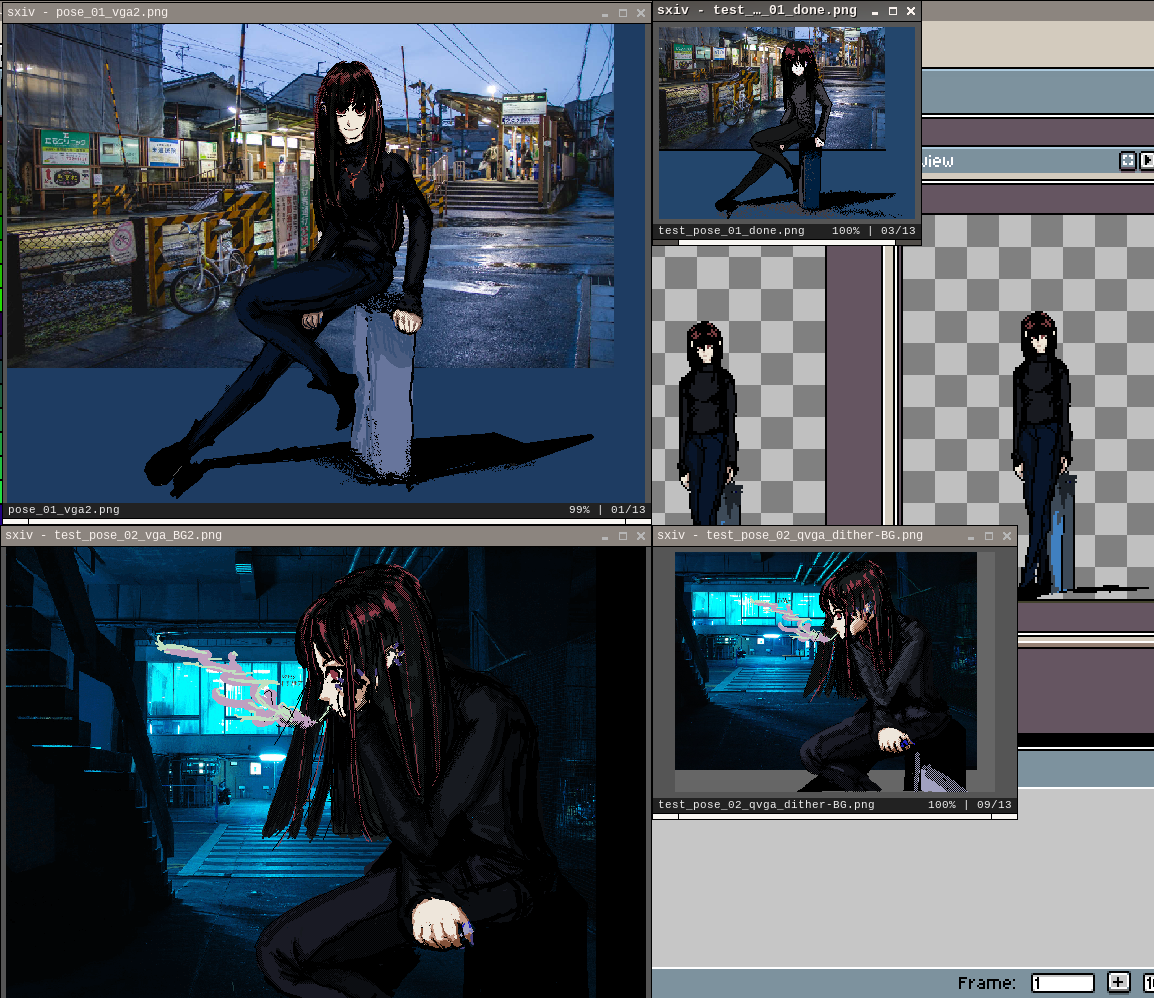
Task: Close the test_pose_02_qvga_dither-BG.png window
Action: click(1007, 536)
